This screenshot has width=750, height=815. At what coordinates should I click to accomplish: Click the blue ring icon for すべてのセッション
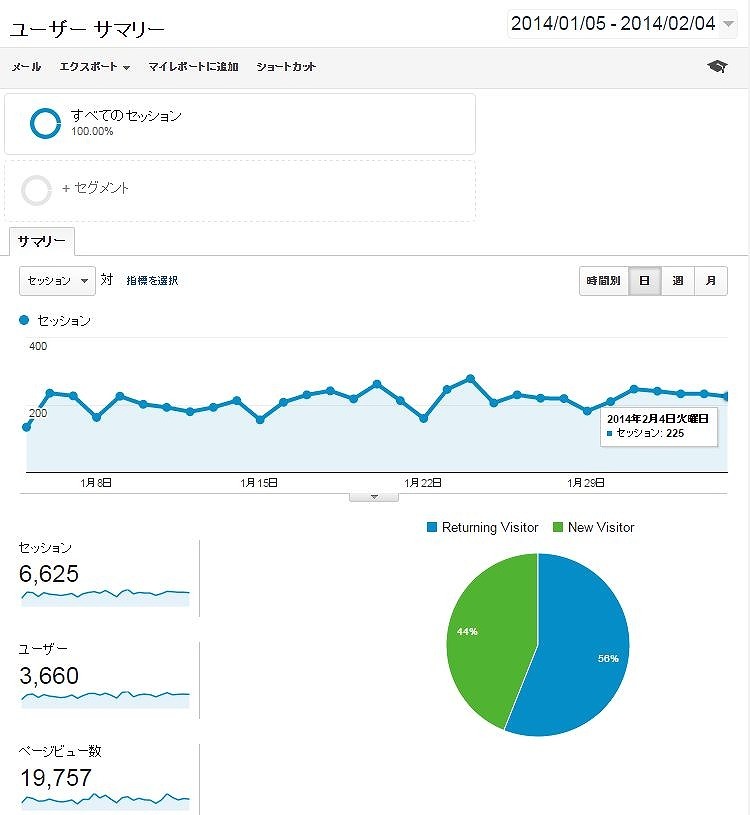click(x=45, y=123)
